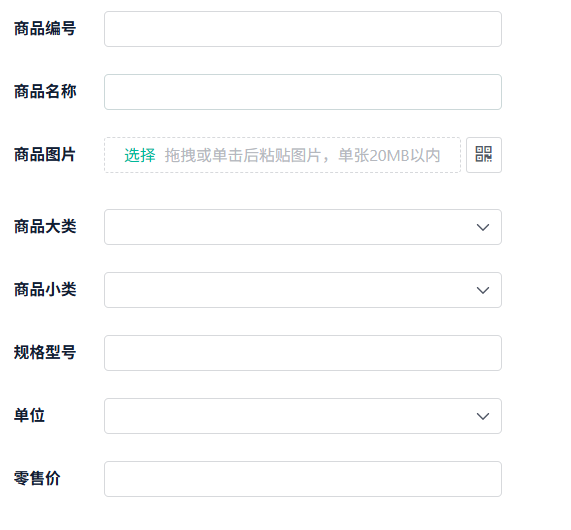Image resolution: width=571 pixels, height=530 pixels.
Task: Click the 零售价 field label
Action: [37, 478]
